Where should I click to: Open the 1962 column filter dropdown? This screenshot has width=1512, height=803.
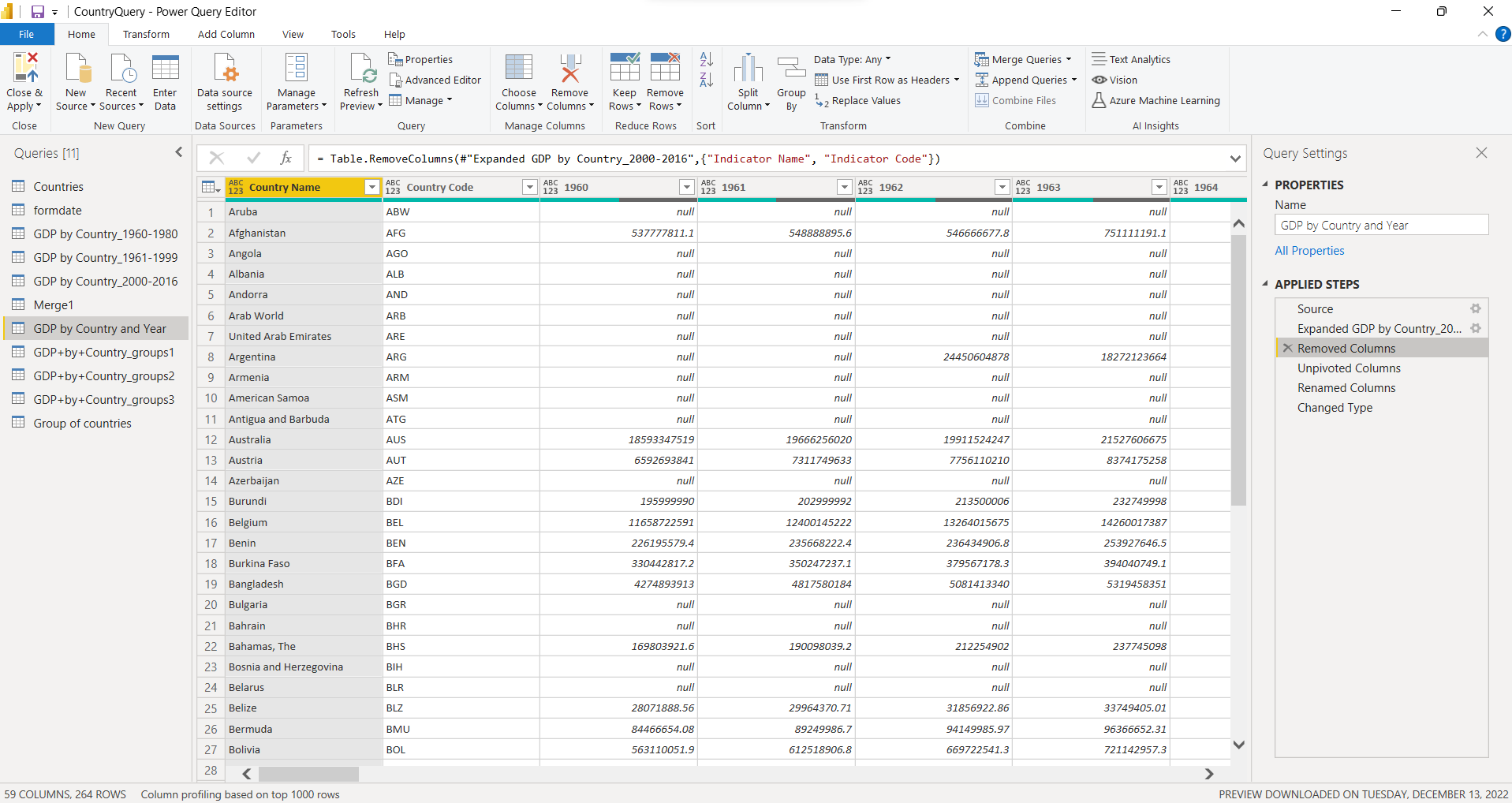pos(1002,187)
